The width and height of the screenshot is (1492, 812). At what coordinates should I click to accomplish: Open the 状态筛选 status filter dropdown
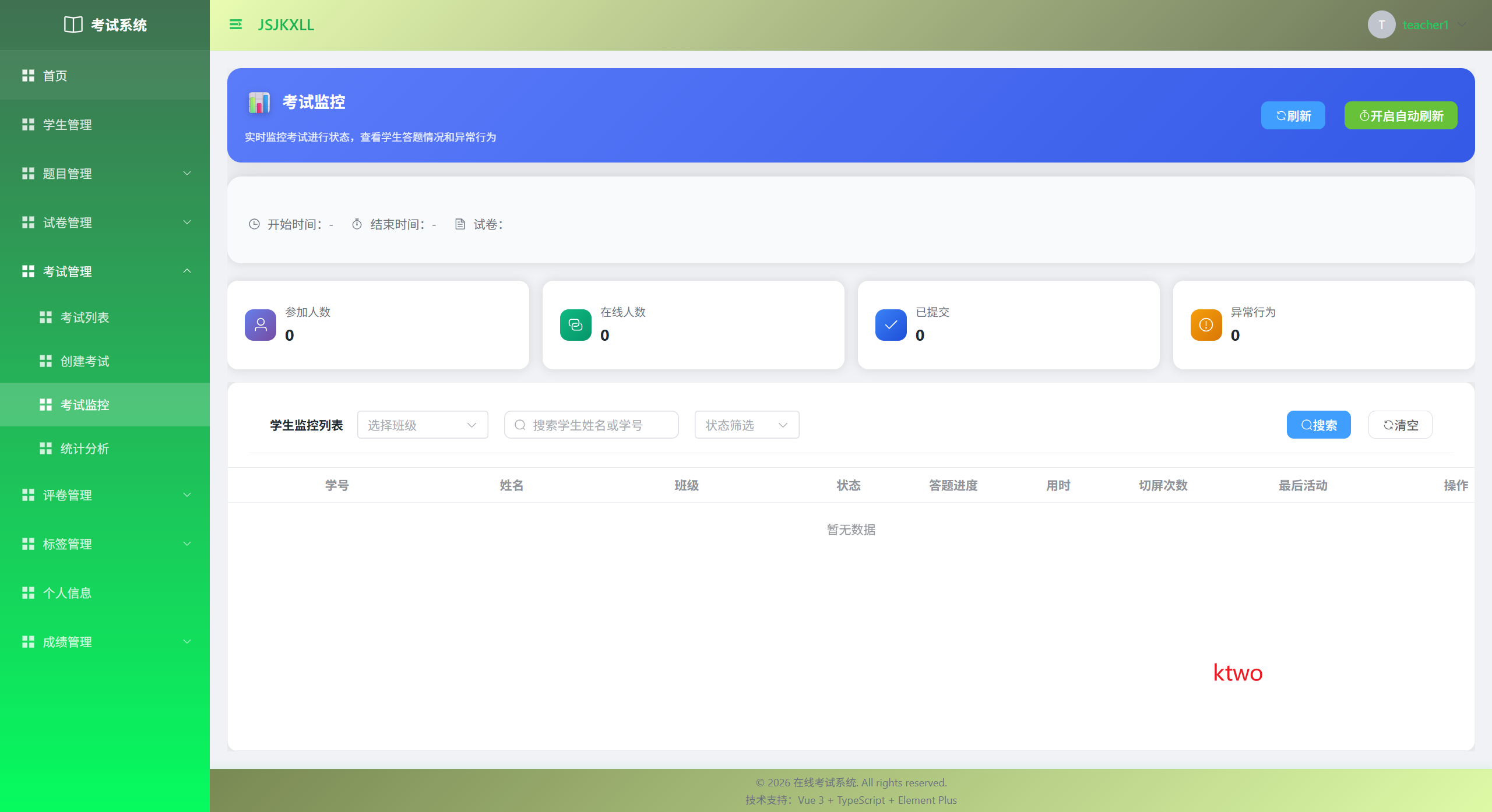coord(746,425)
